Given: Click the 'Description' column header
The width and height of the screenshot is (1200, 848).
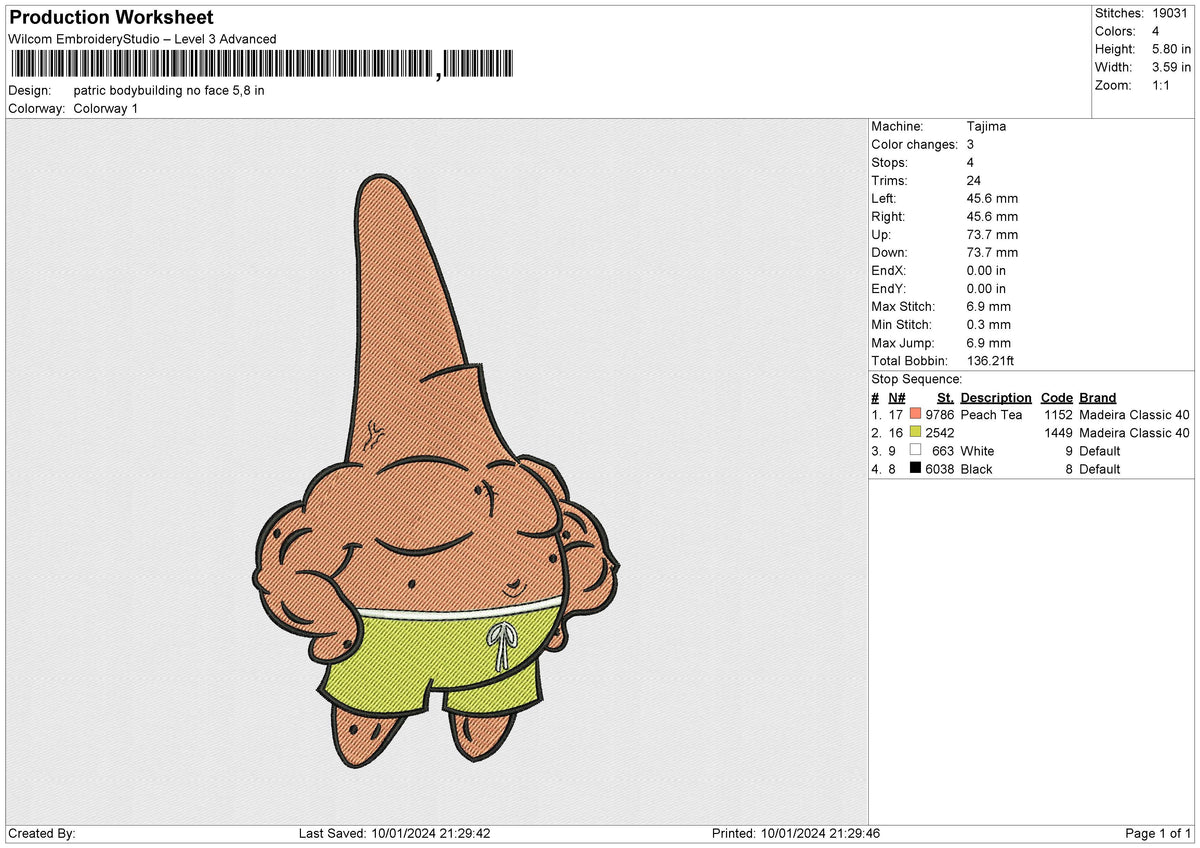Looking at the screenshot, I should [996, 397].
